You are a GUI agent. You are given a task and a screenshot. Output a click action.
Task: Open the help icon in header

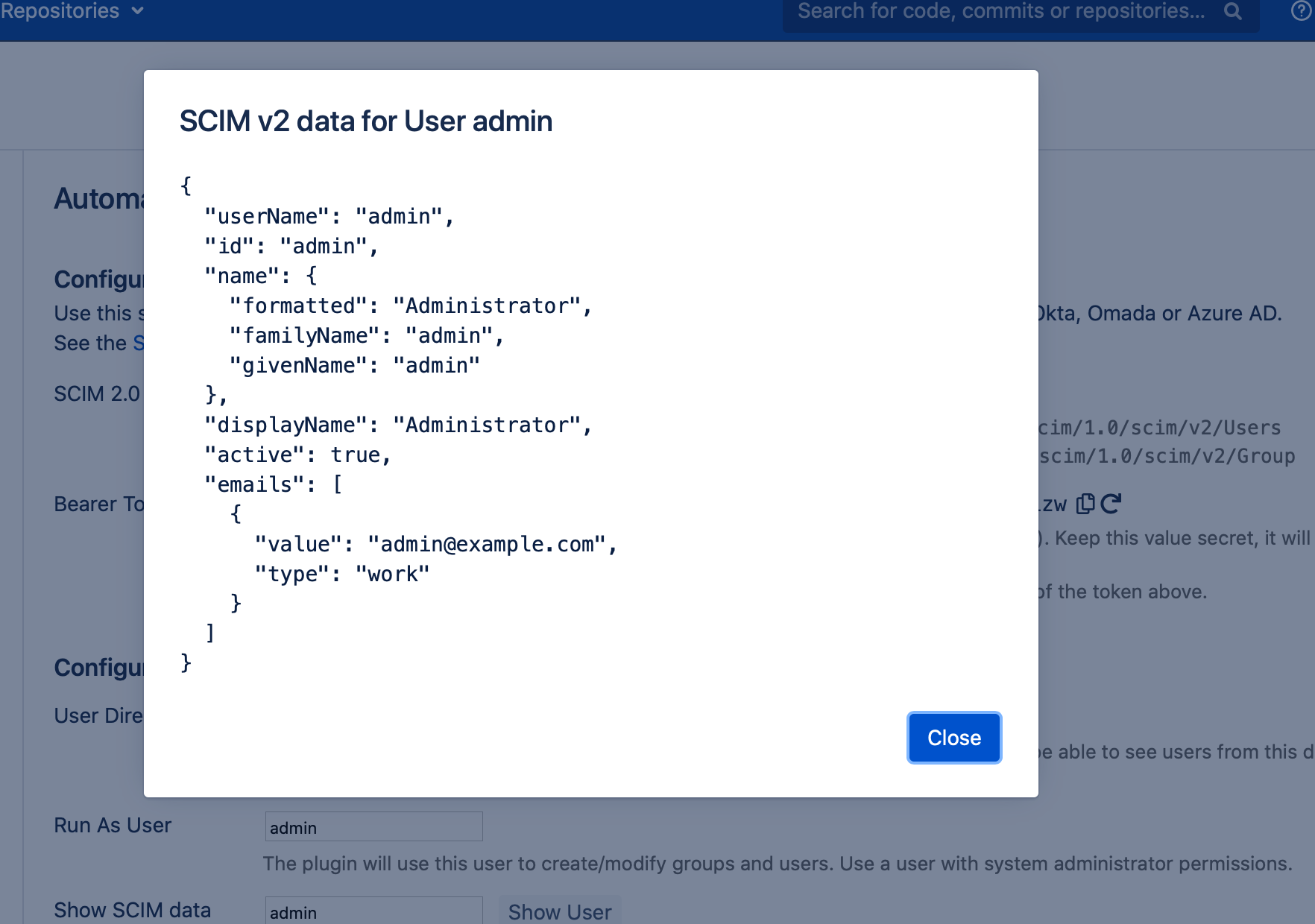point(1301,11)
